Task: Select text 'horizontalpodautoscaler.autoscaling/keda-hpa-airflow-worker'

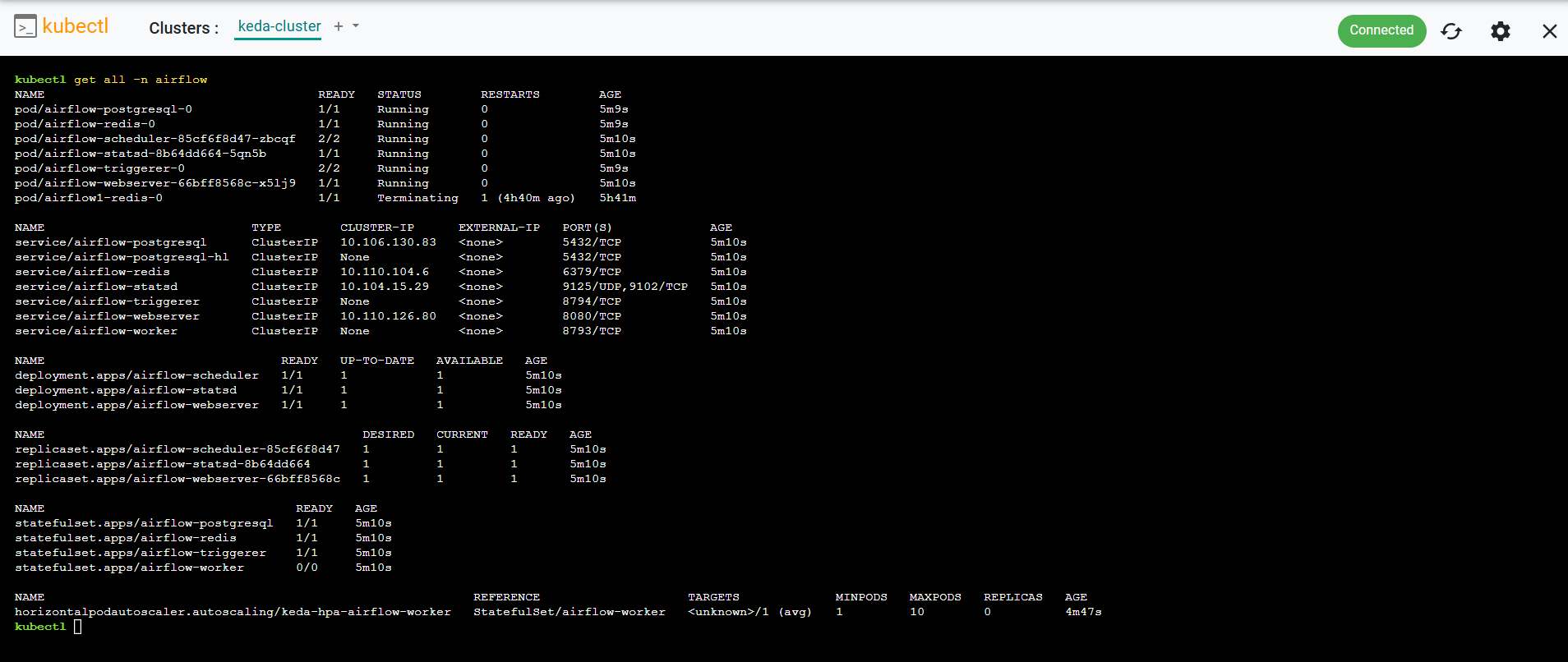Action: (233, 612)
